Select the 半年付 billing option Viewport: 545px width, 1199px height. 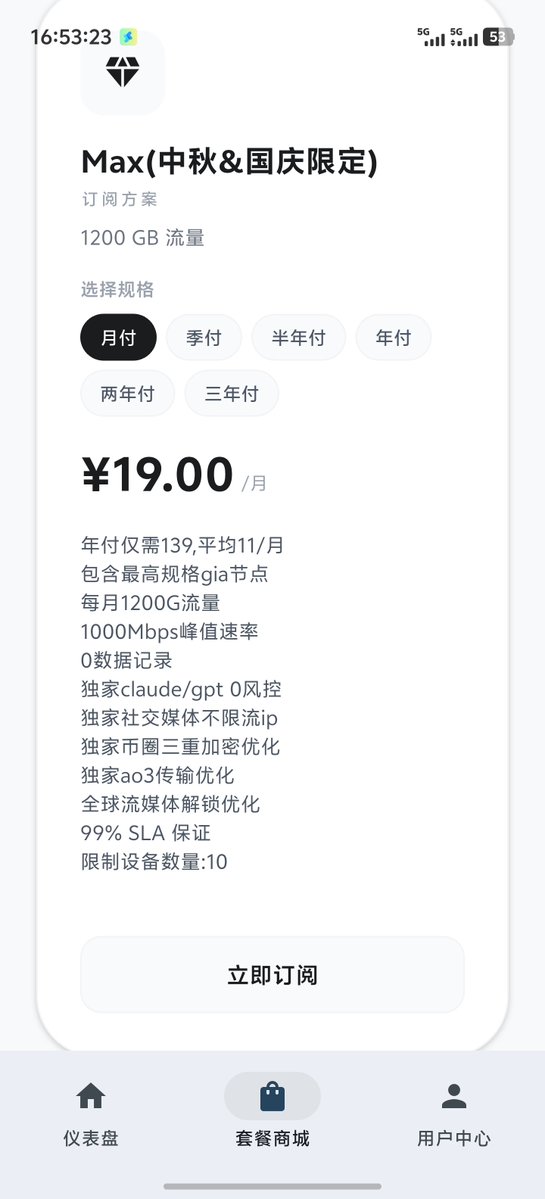298,337
